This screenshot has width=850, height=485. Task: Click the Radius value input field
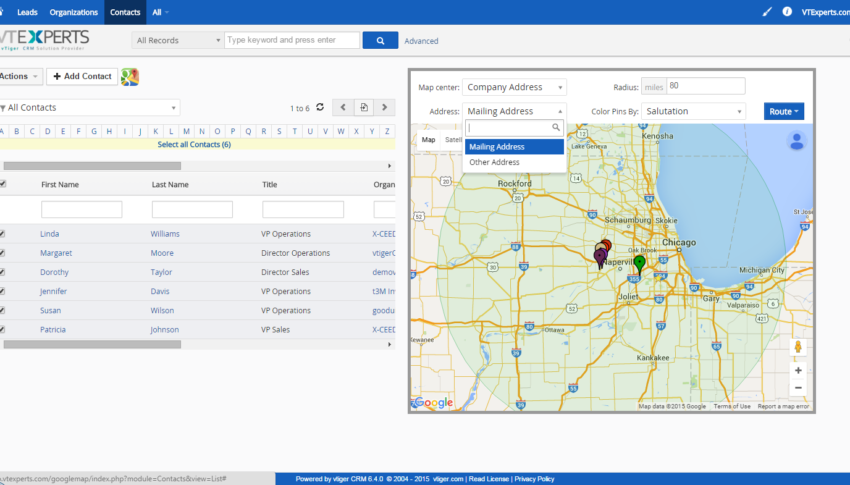click(706, 86)
